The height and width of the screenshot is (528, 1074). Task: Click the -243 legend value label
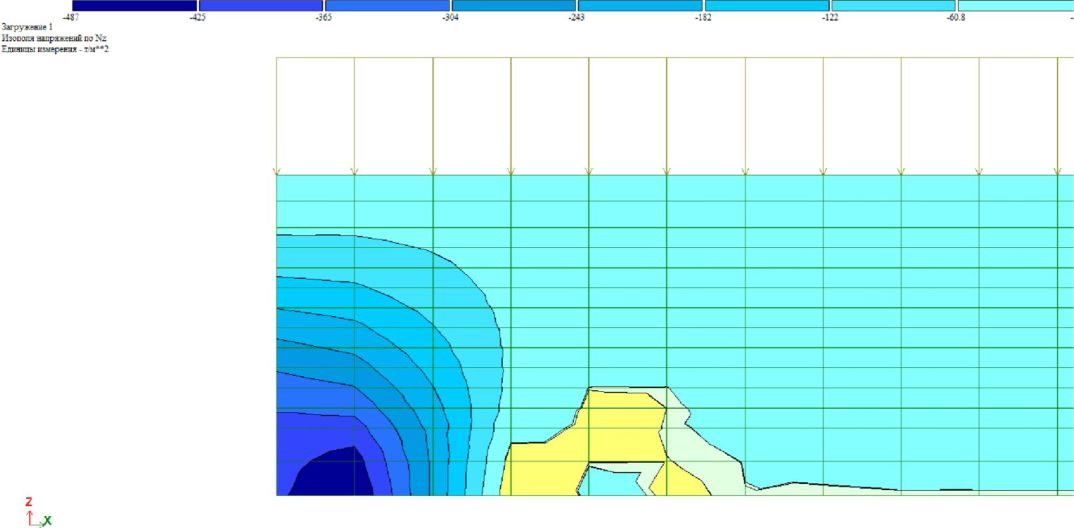pyautogui.click(x=576, y=17)
